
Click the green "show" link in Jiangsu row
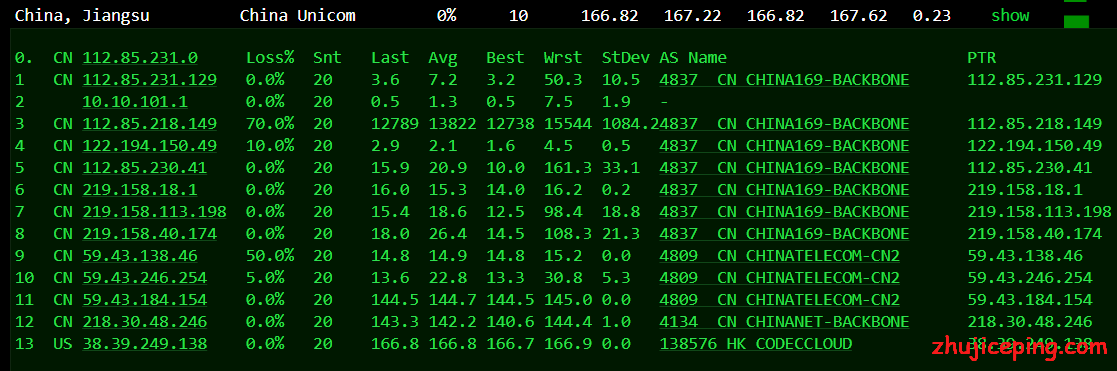tap(1010, 16)
